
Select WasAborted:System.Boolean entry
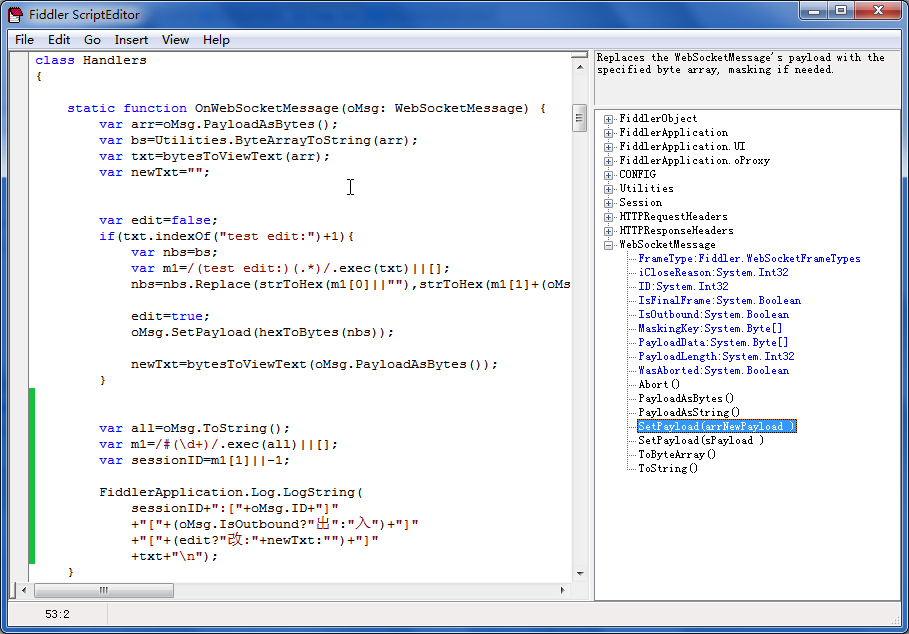713,370
